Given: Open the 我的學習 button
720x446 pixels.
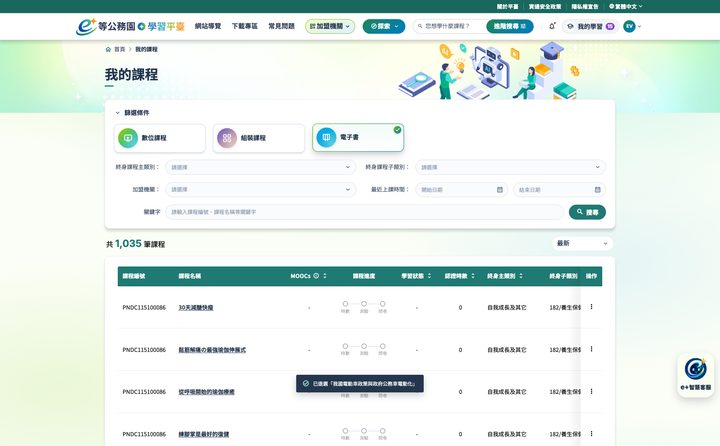Looking at the screenshot, I should pyautogui.click(x=591, y=26).
